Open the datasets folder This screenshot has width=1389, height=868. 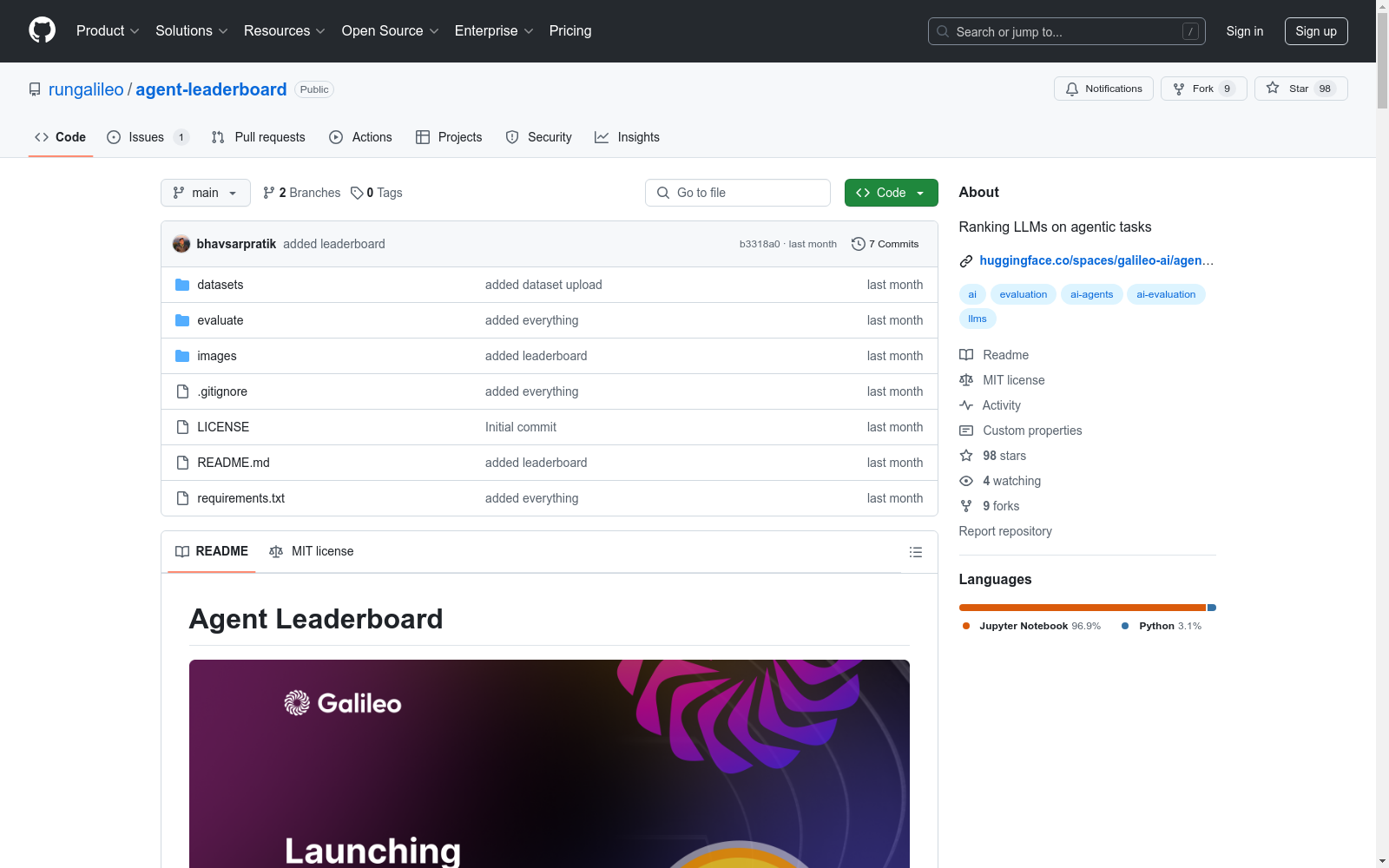coord(221,285)
